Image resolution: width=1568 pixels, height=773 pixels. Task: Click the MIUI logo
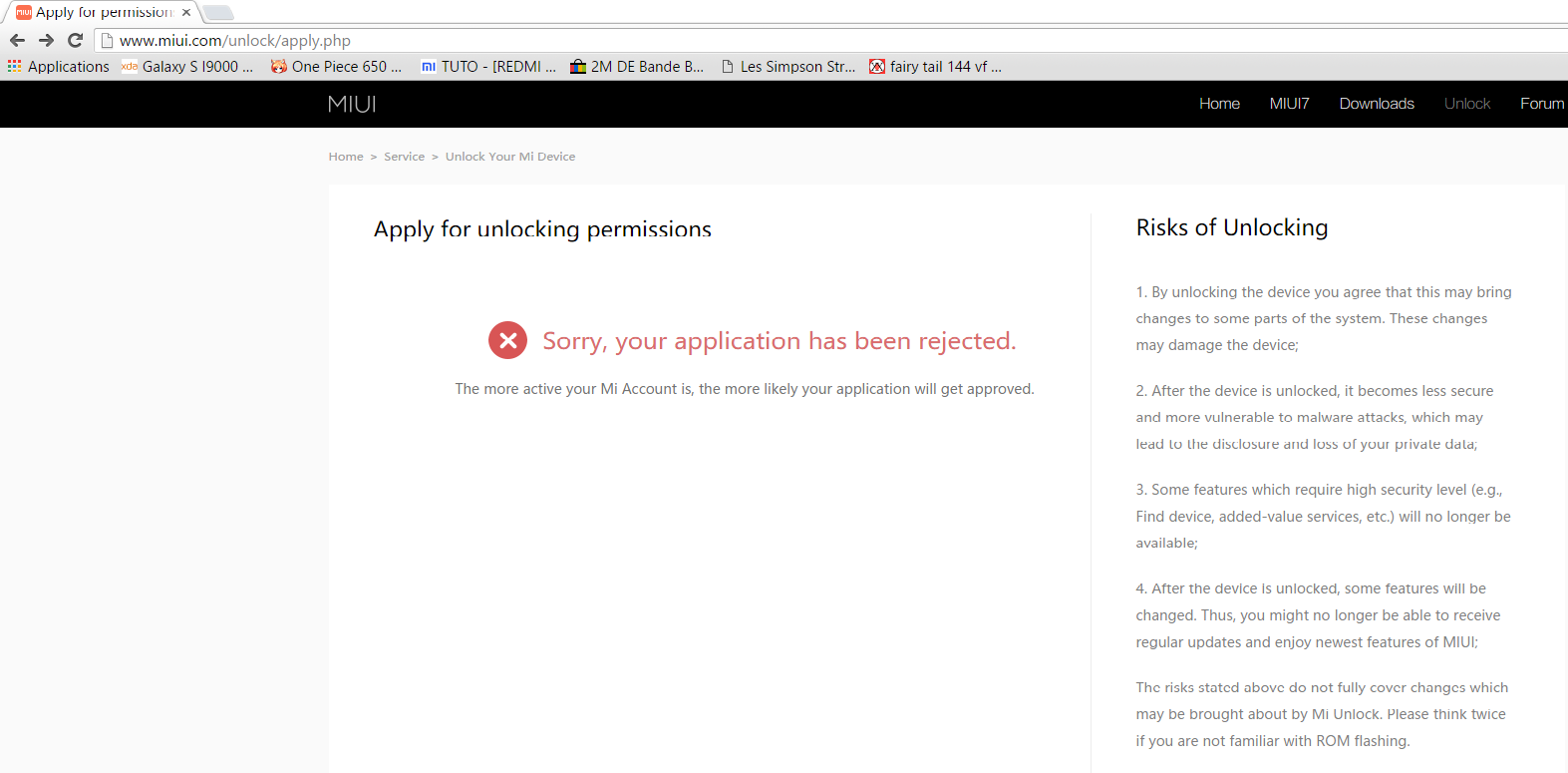click(x=352, y=104)
